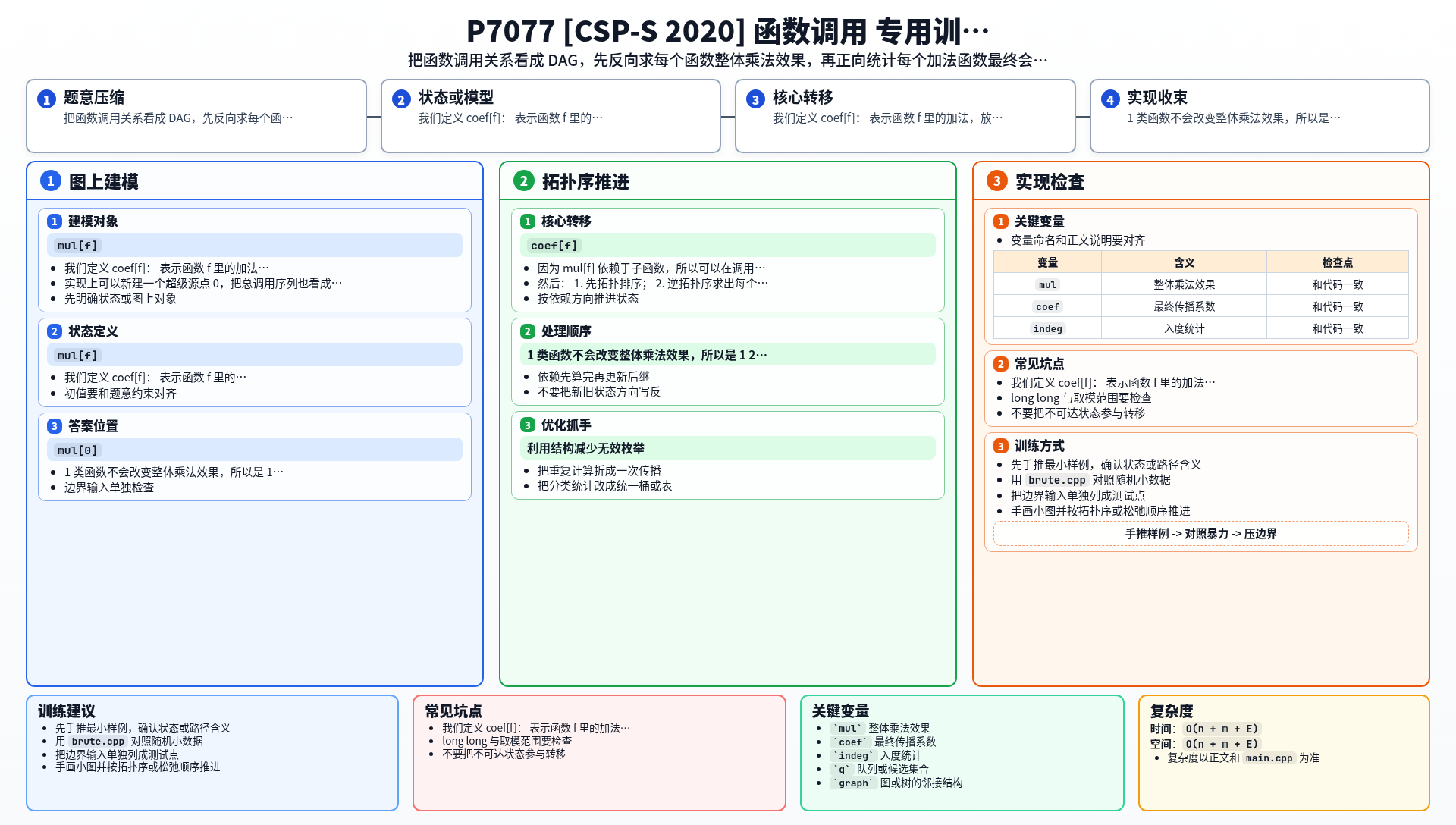
Task: Click the orange 1 badge in the 实现检查 关键变量 section
Action: (1001, 221)
